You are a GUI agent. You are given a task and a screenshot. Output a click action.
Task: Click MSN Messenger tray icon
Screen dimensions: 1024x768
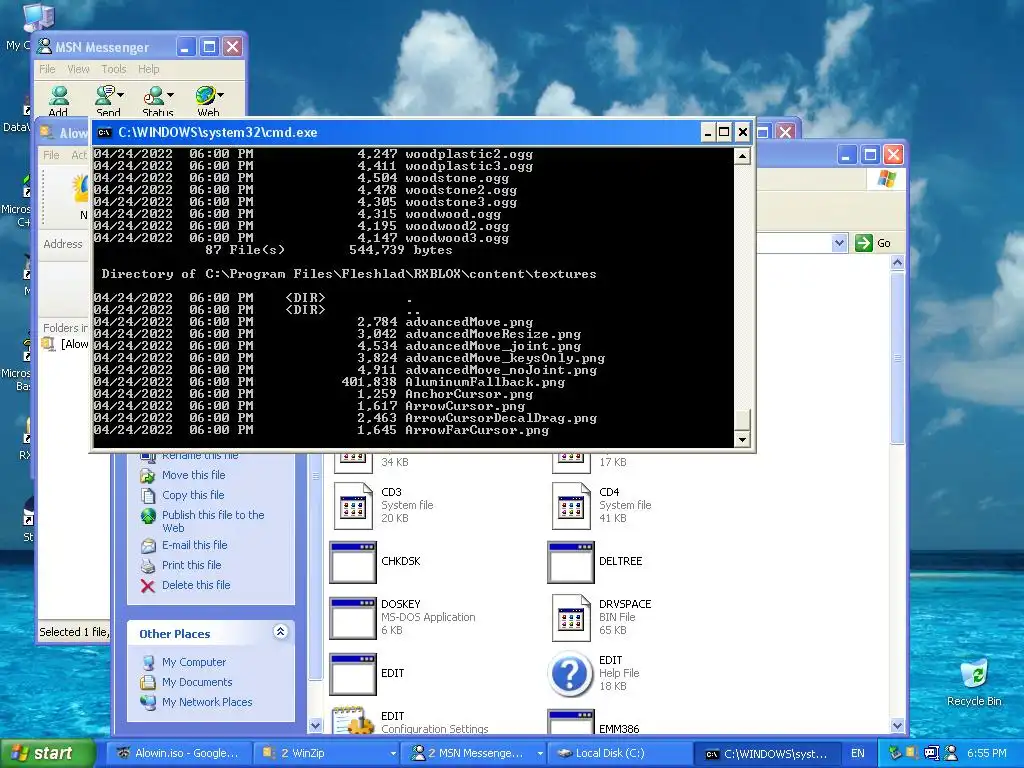(x=950, y=754)
